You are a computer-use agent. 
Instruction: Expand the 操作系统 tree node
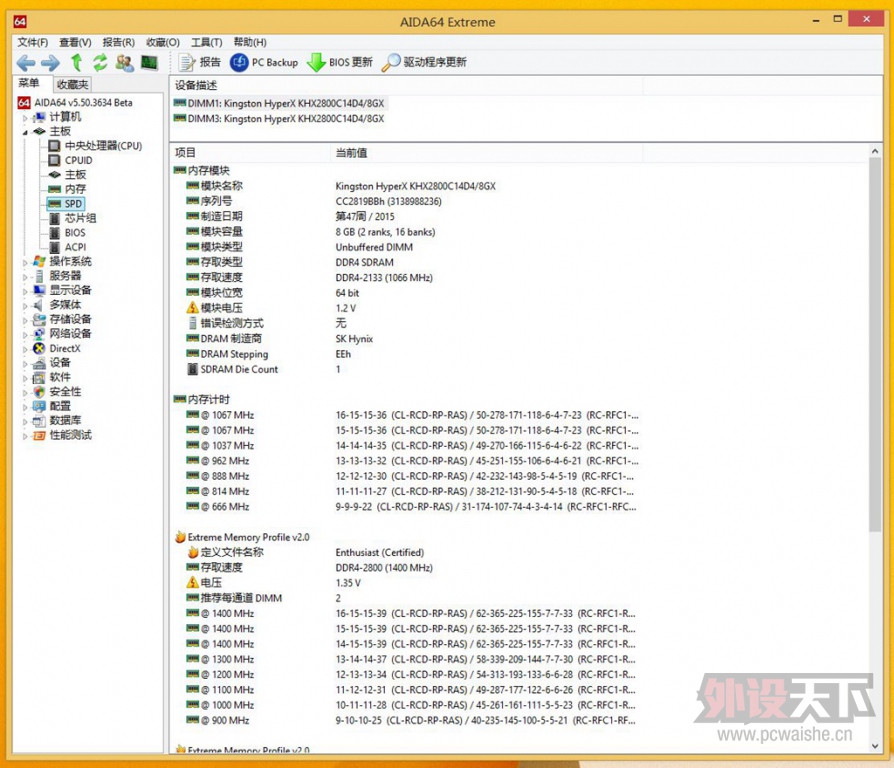coord(25,262)
